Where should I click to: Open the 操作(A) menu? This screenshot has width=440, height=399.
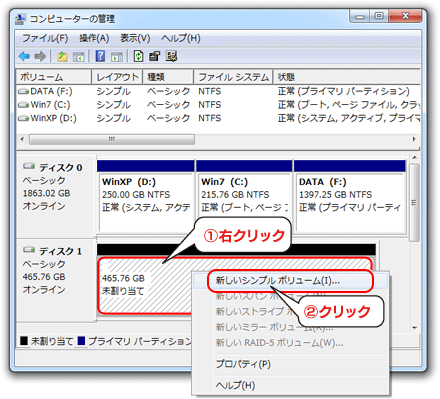[x=94, y=38]
